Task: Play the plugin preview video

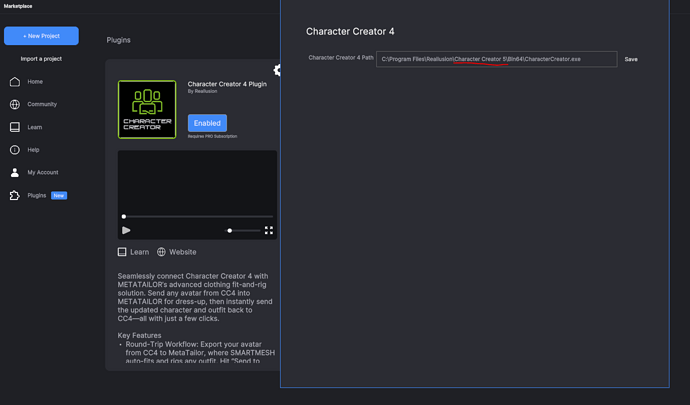Action: pos(126,230)
